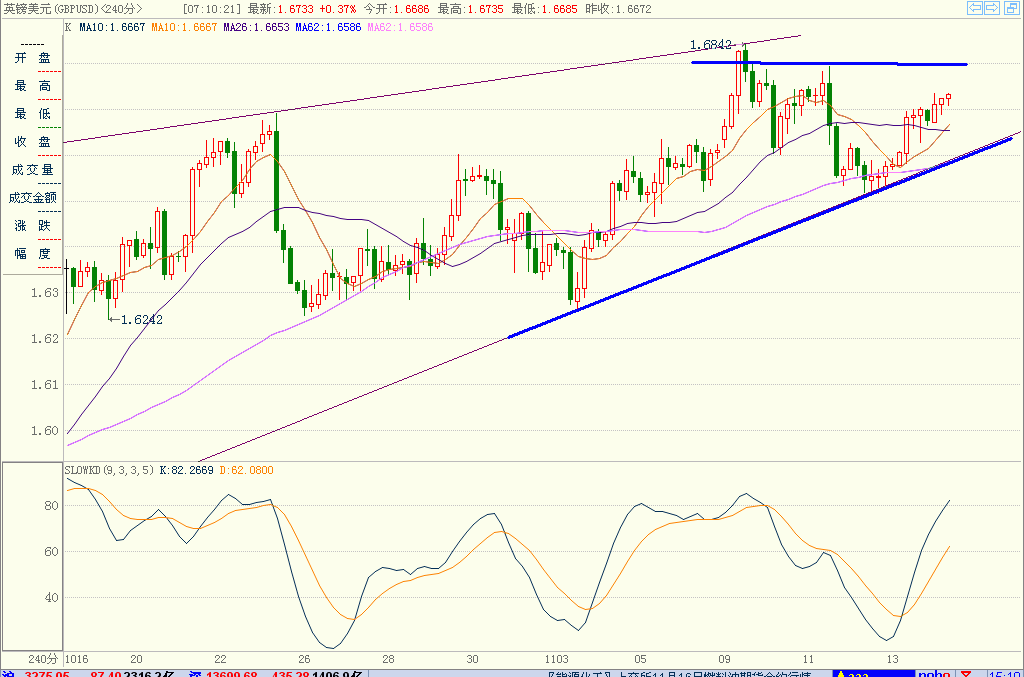Click the 1016 date on time axis

tap(76, 659)
